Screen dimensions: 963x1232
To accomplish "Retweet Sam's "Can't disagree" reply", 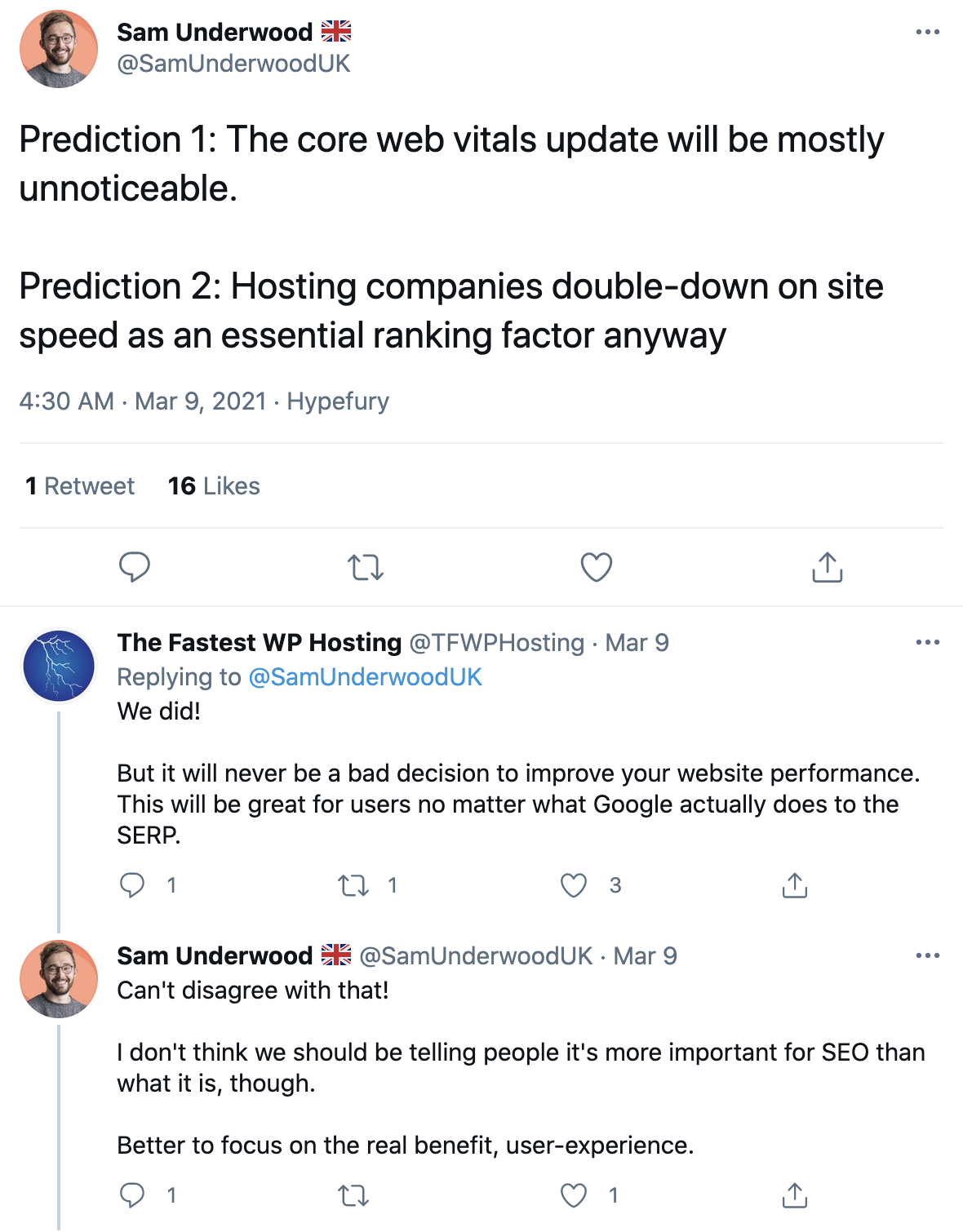I will coord(353,1195).
